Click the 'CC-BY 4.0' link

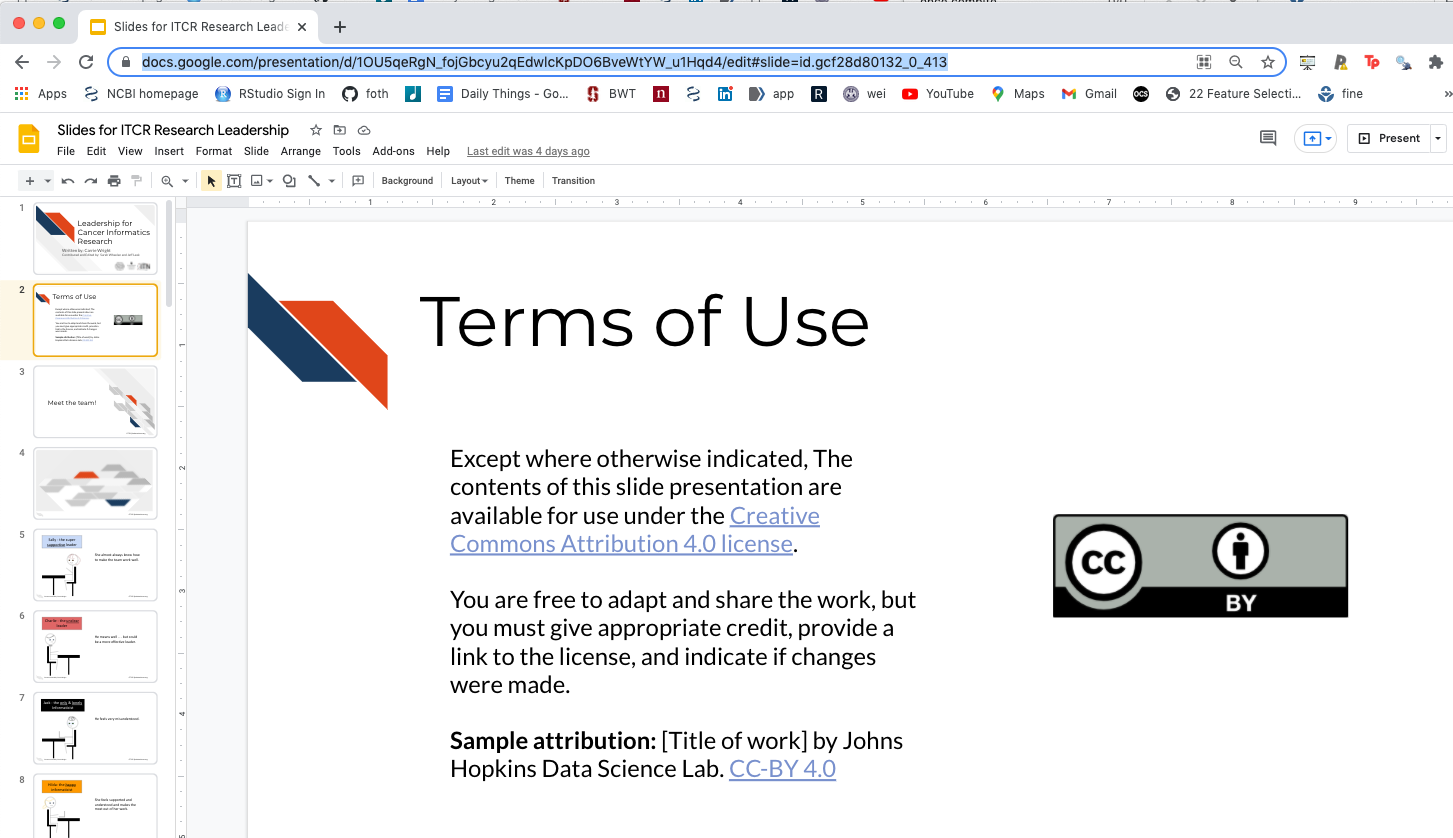click(782, 769)
